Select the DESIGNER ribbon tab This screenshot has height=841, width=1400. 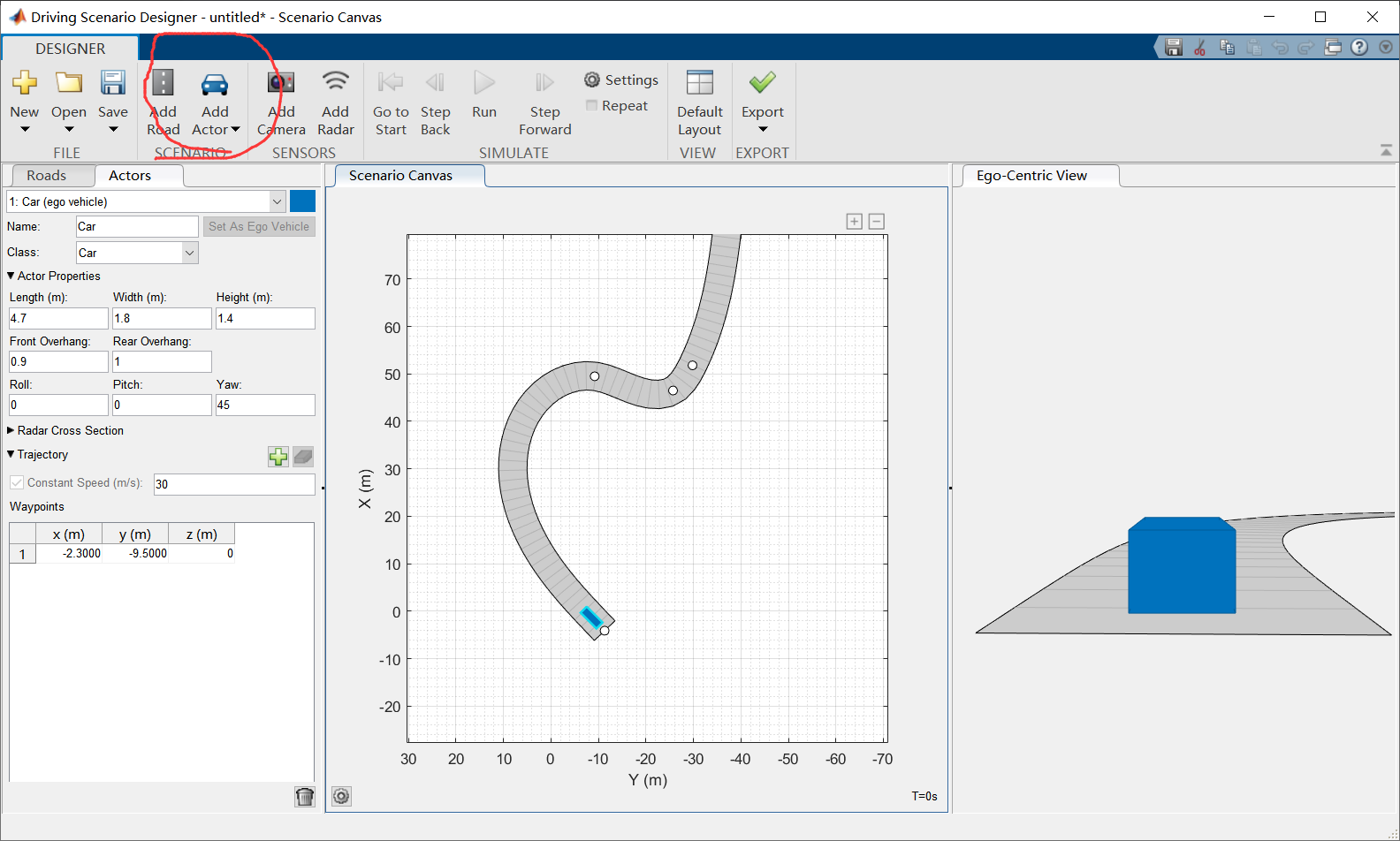point(71,49)
